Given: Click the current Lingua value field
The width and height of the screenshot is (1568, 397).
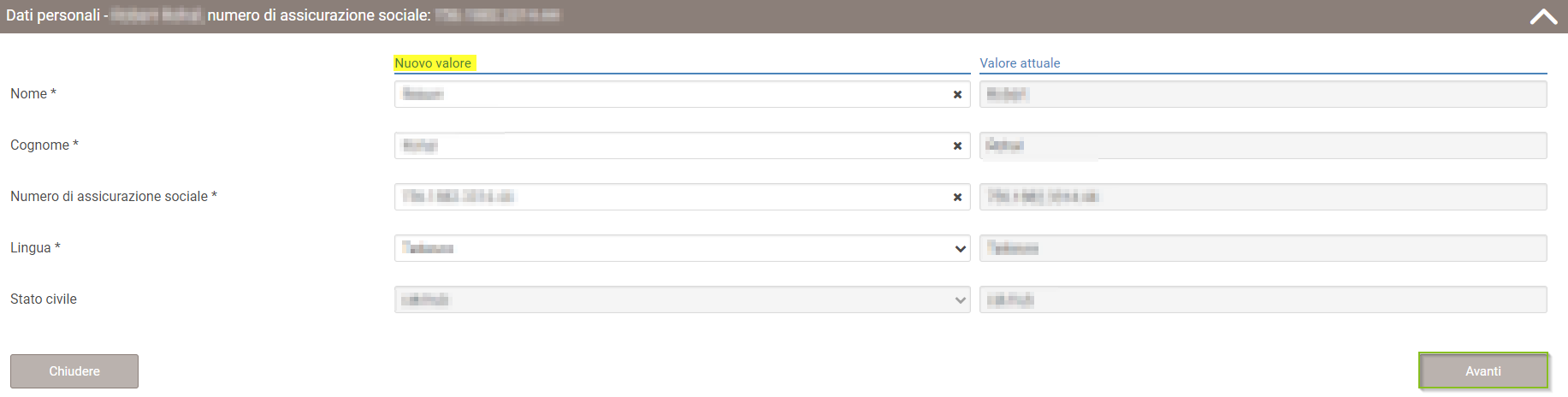Looking at the screenshot, I should tap(1263, 248).
